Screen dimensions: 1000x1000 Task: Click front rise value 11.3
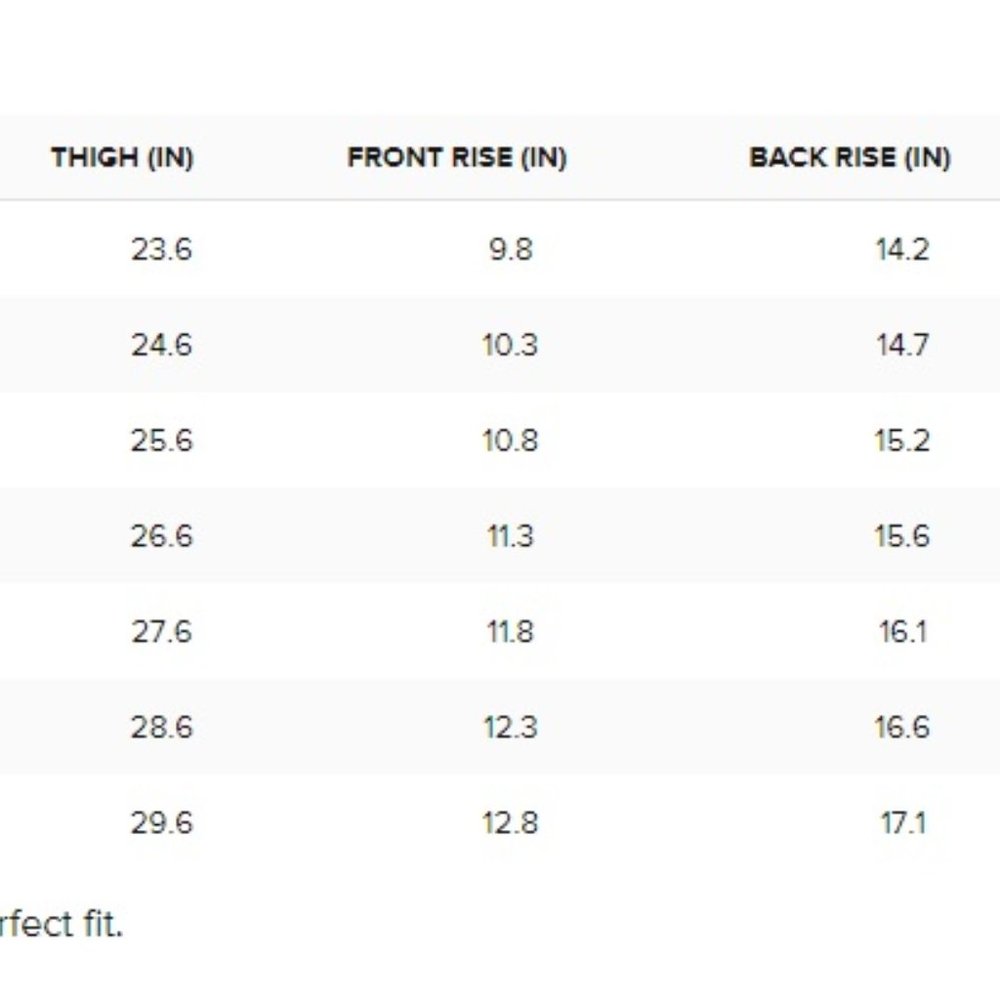(x=510, y=536)
